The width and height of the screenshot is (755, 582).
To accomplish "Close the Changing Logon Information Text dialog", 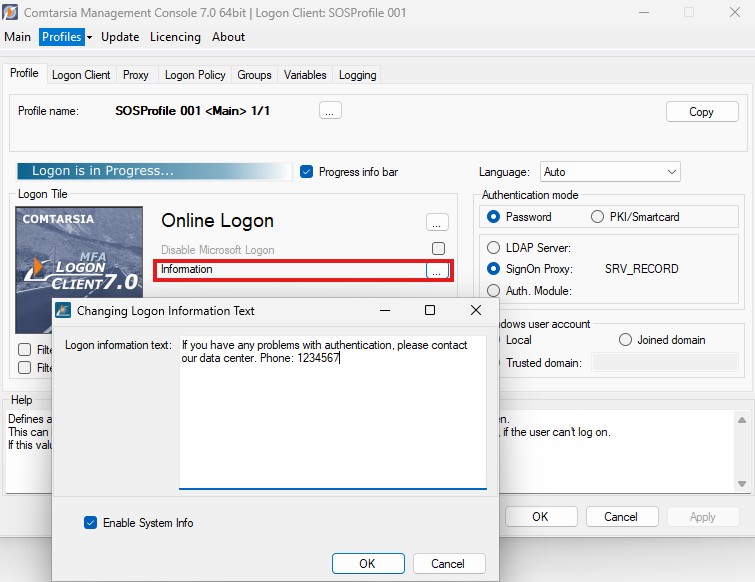I will [476, 311].
